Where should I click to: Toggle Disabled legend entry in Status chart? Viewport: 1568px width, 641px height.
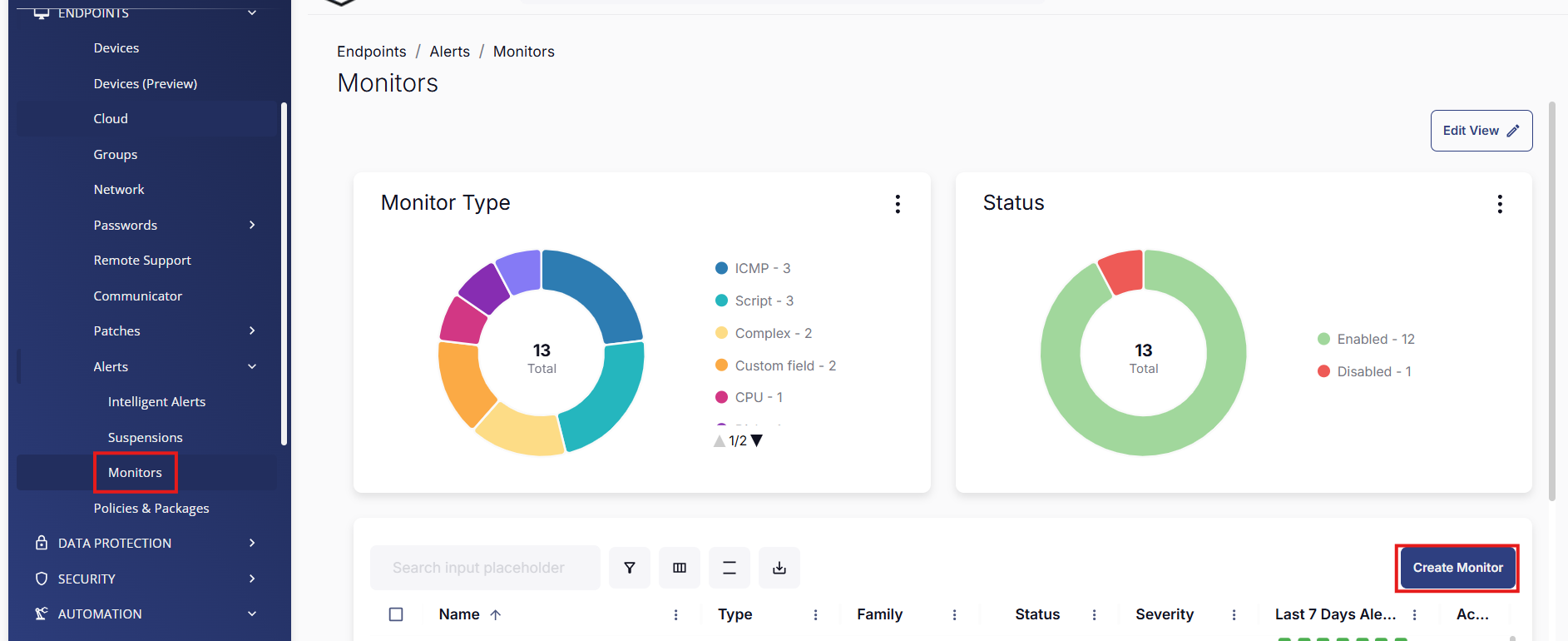(1364, 371)
